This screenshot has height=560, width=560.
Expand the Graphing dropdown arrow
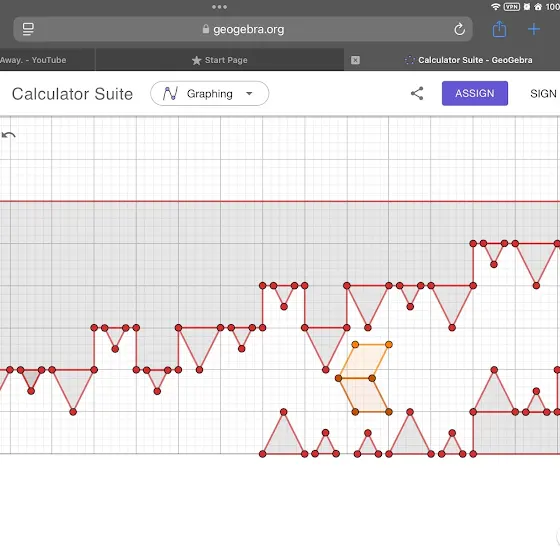(x=249, y=94)
